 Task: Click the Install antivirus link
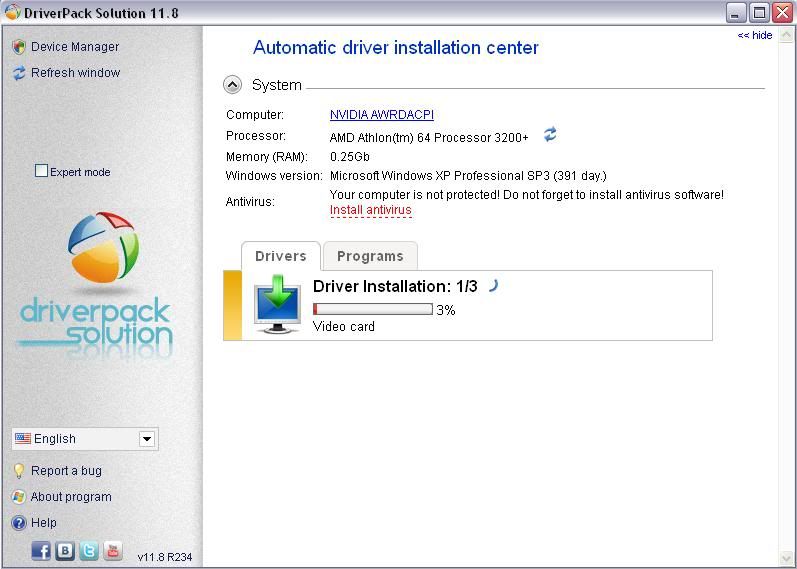(371, 210)
